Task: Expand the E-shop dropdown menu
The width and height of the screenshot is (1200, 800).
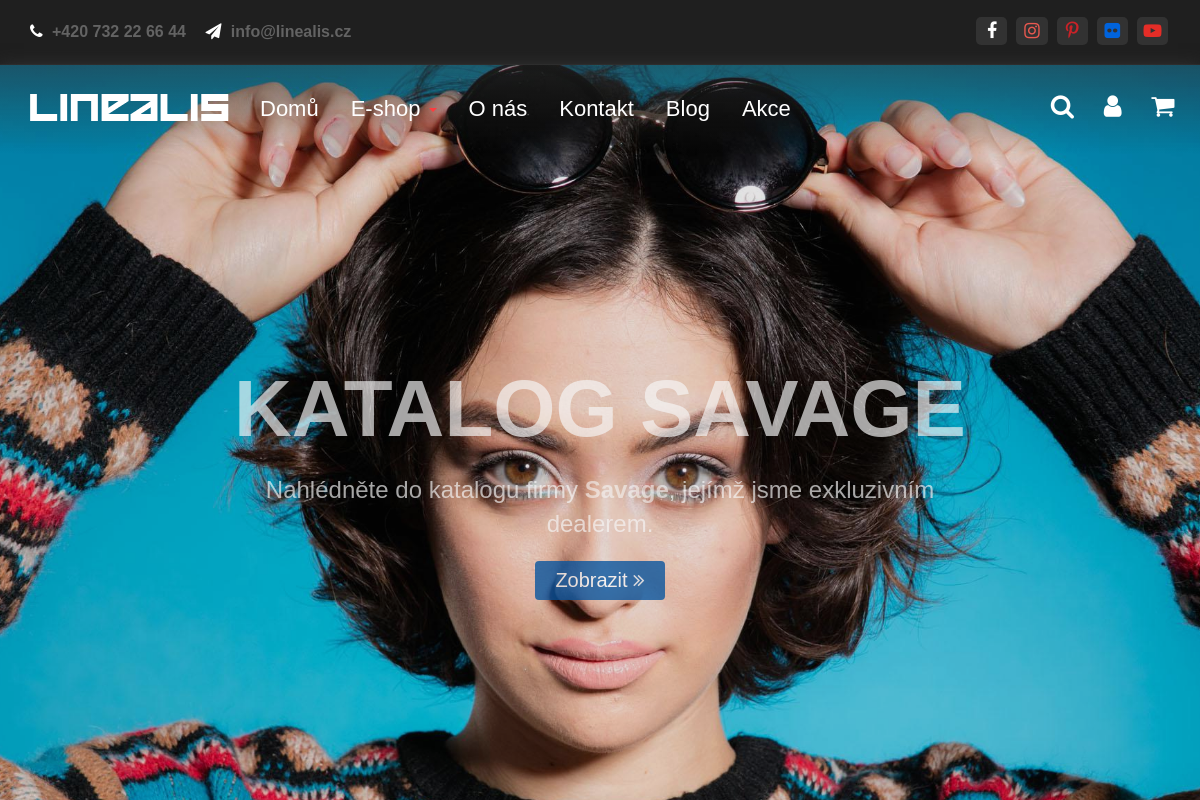Action: (x=393, y=108)
